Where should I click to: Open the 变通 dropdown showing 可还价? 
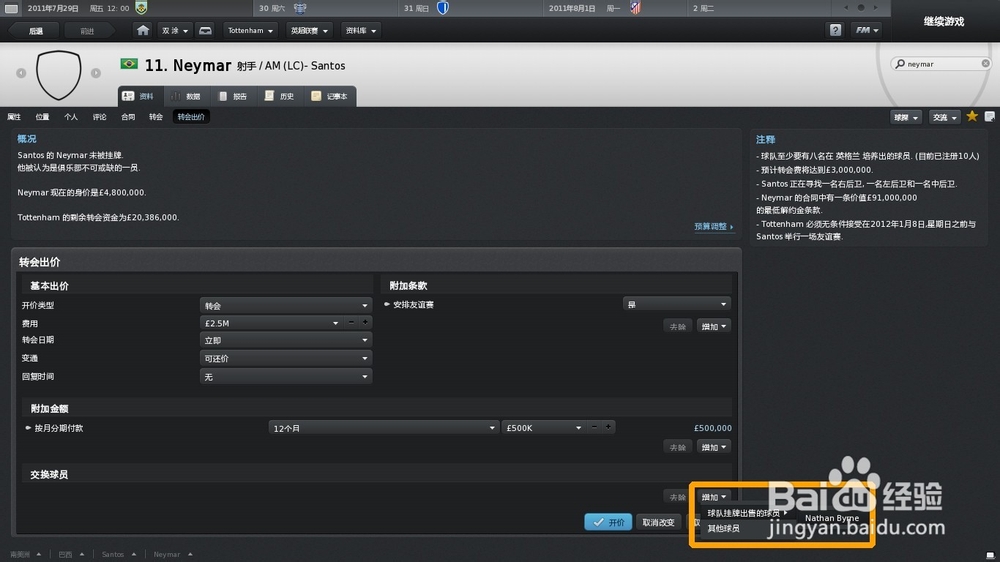point(286,359)
